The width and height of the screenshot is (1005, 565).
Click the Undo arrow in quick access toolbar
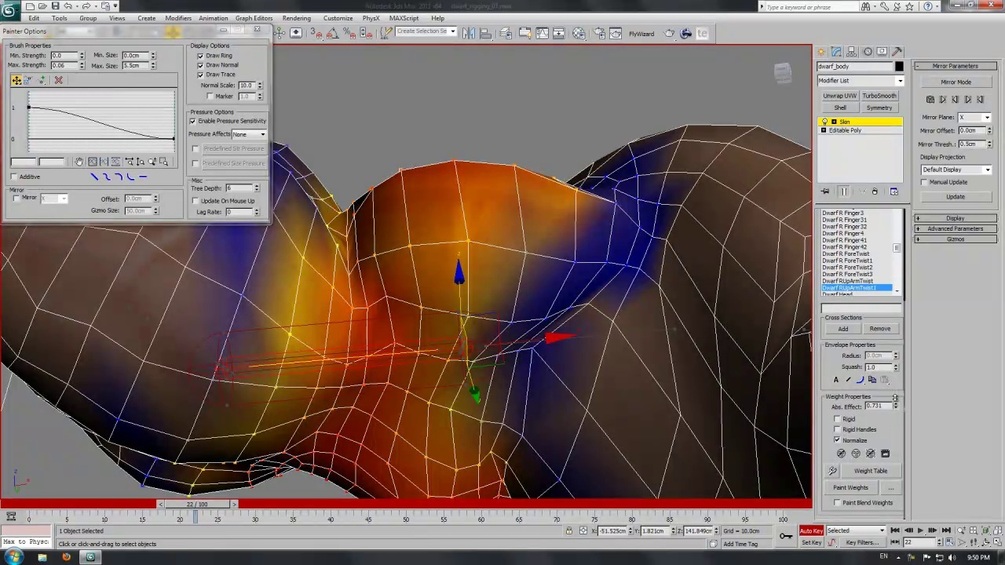click(x=68, y=6)
